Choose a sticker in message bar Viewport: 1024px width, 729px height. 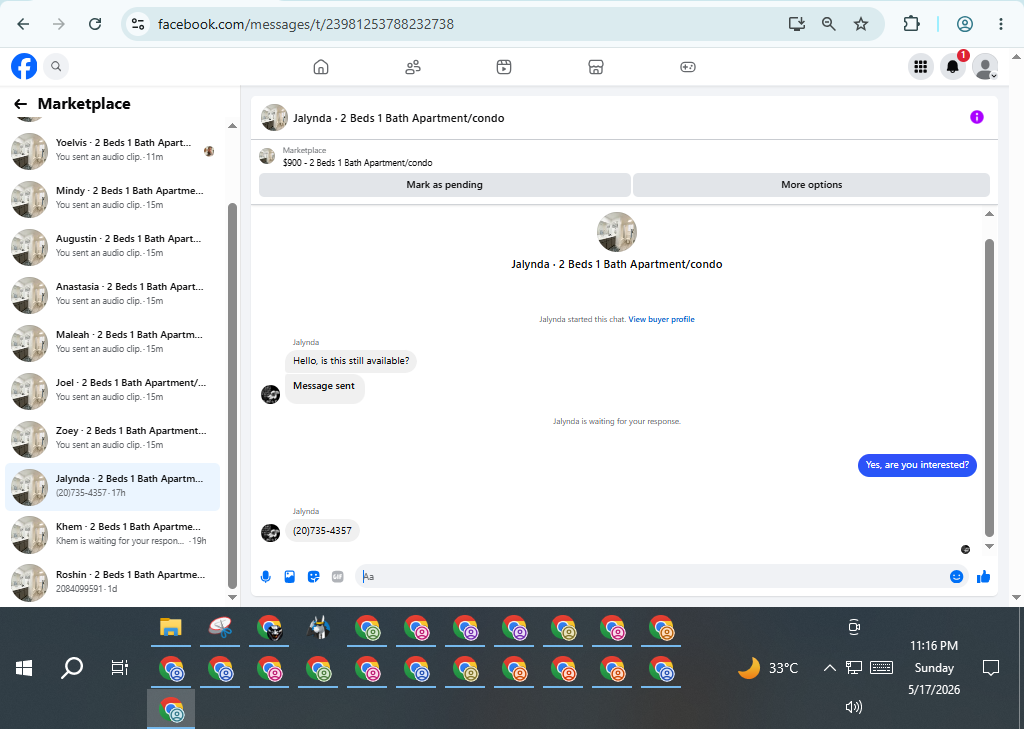click(x=313, y=577)
